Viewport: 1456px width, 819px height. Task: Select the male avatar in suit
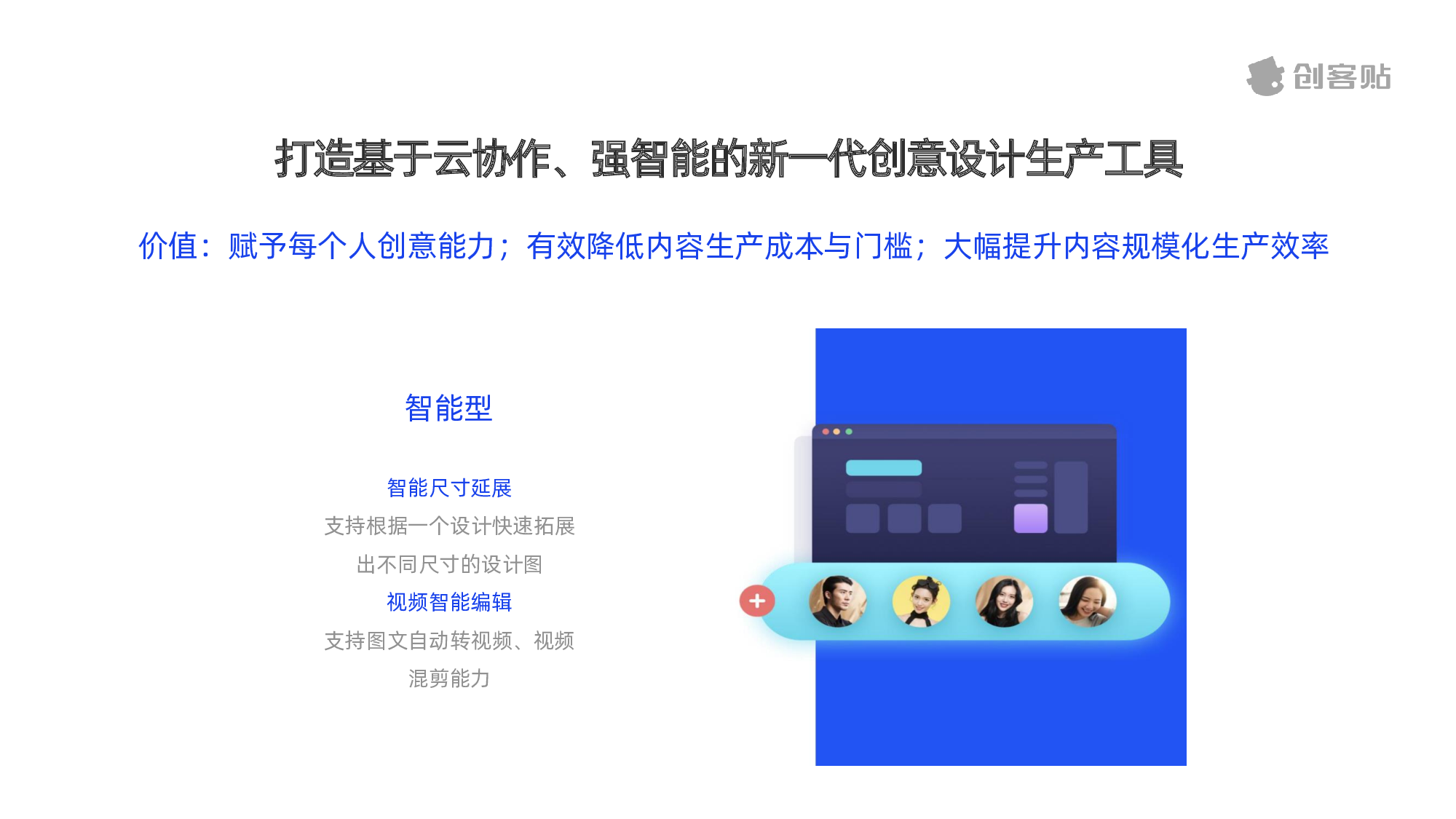point(838,601)
